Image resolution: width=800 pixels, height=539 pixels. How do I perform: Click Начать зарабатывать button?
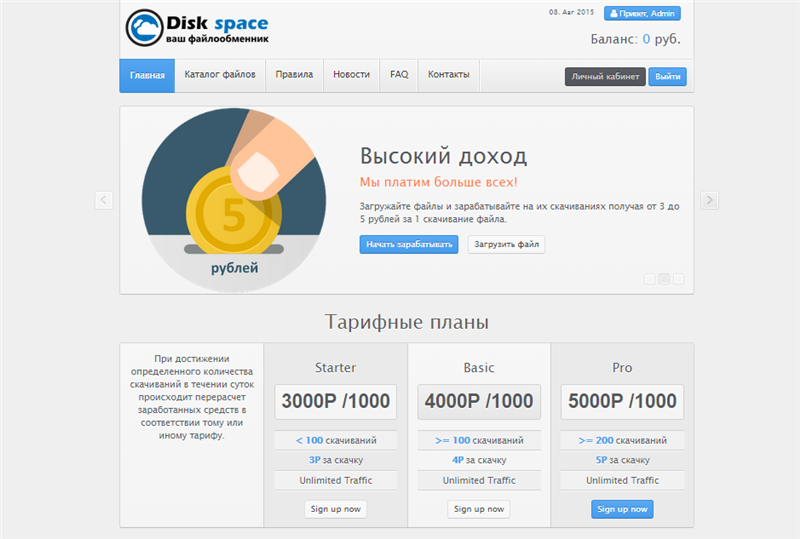(409, 244)
